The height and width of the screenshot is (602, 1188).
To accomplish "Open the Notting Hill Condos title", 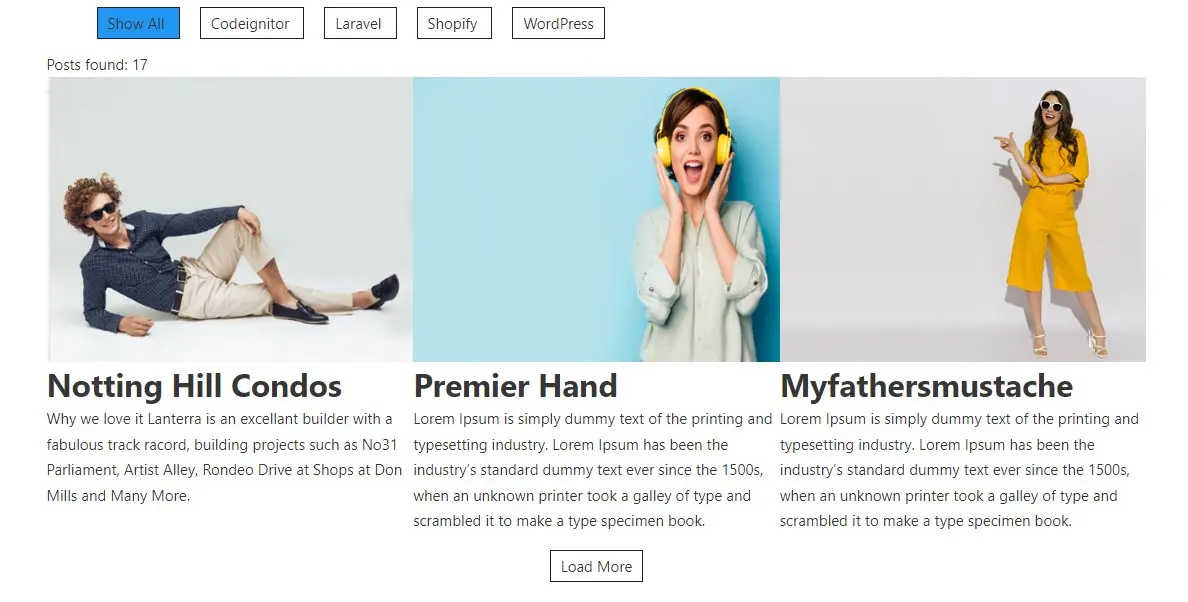I will coord(195,386).
